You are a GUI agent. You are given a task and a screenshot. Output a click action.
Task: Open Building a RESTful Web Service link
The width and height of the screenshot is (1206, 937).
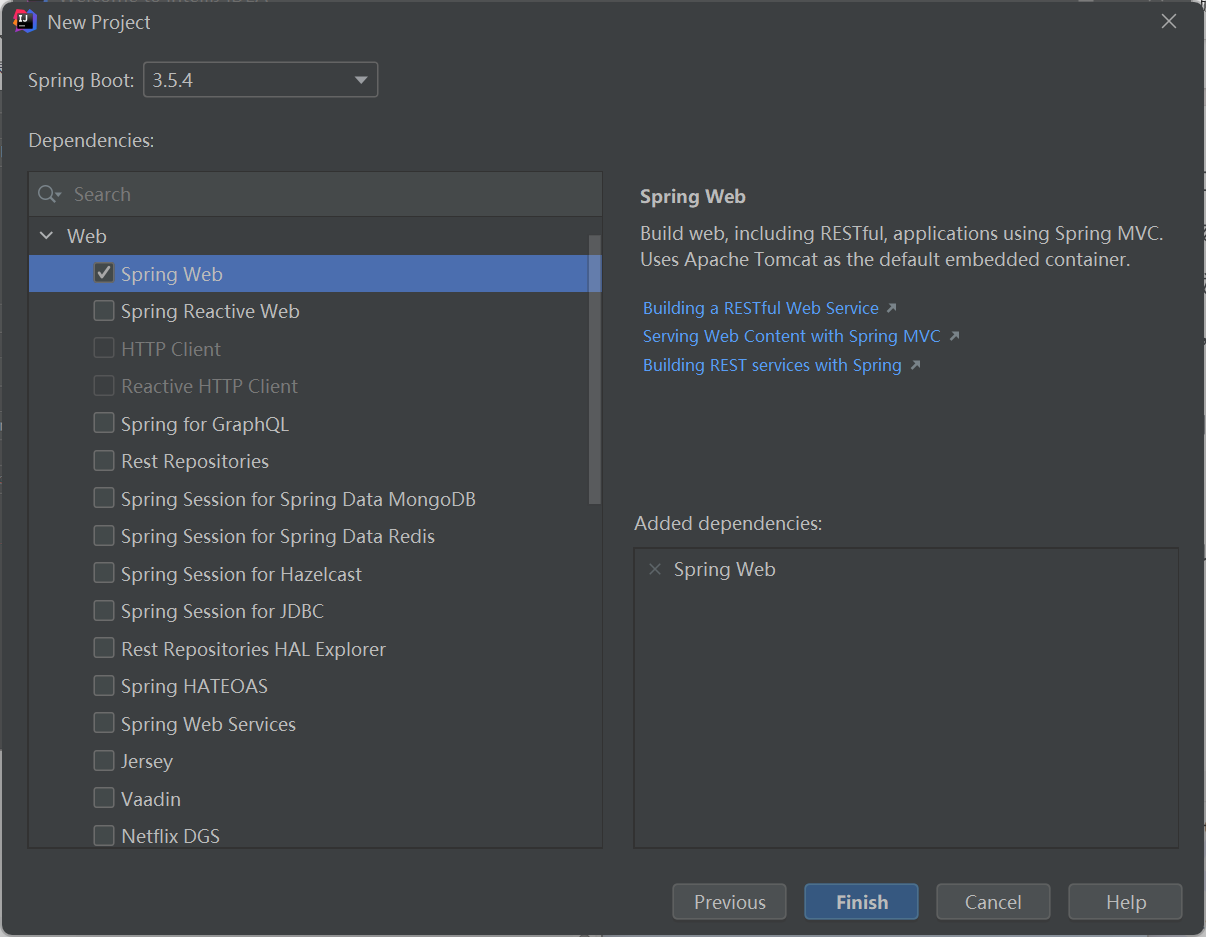coord(761,308)
